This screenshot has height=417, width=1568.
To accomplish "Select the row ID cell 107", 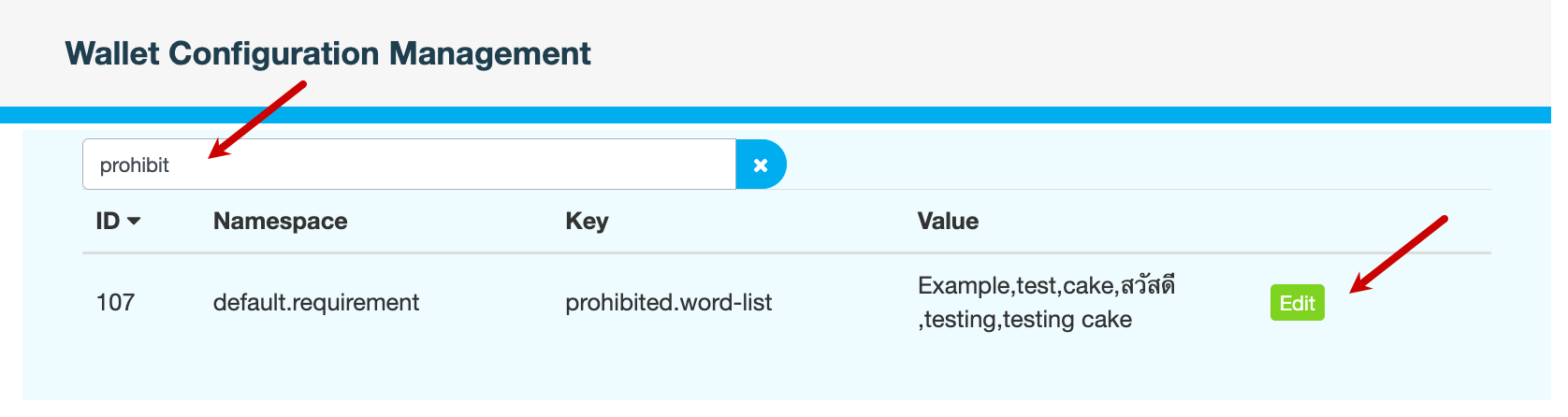I will pos(115,303).
